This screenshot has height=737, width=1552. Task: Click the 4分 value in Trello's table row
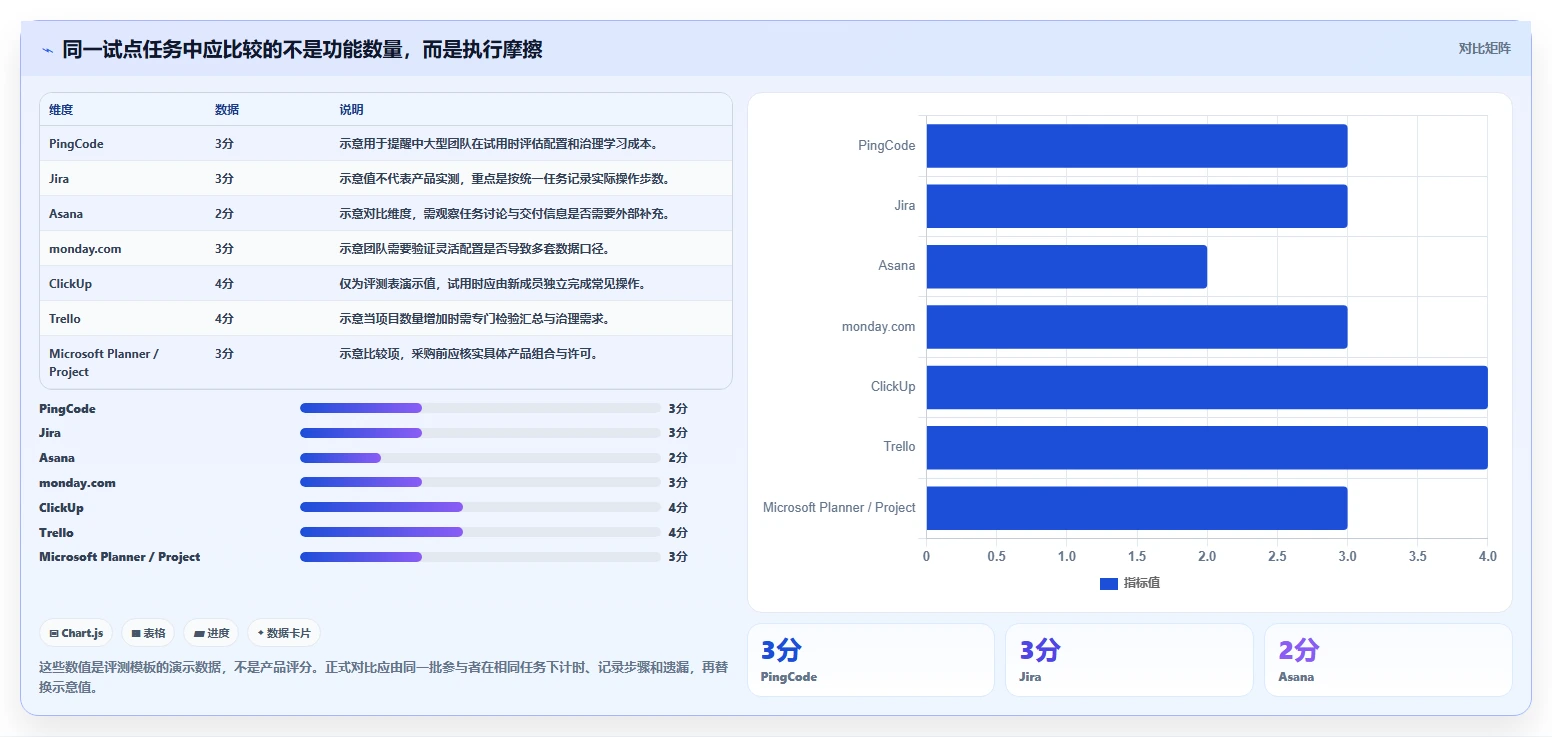click(224, 319)
